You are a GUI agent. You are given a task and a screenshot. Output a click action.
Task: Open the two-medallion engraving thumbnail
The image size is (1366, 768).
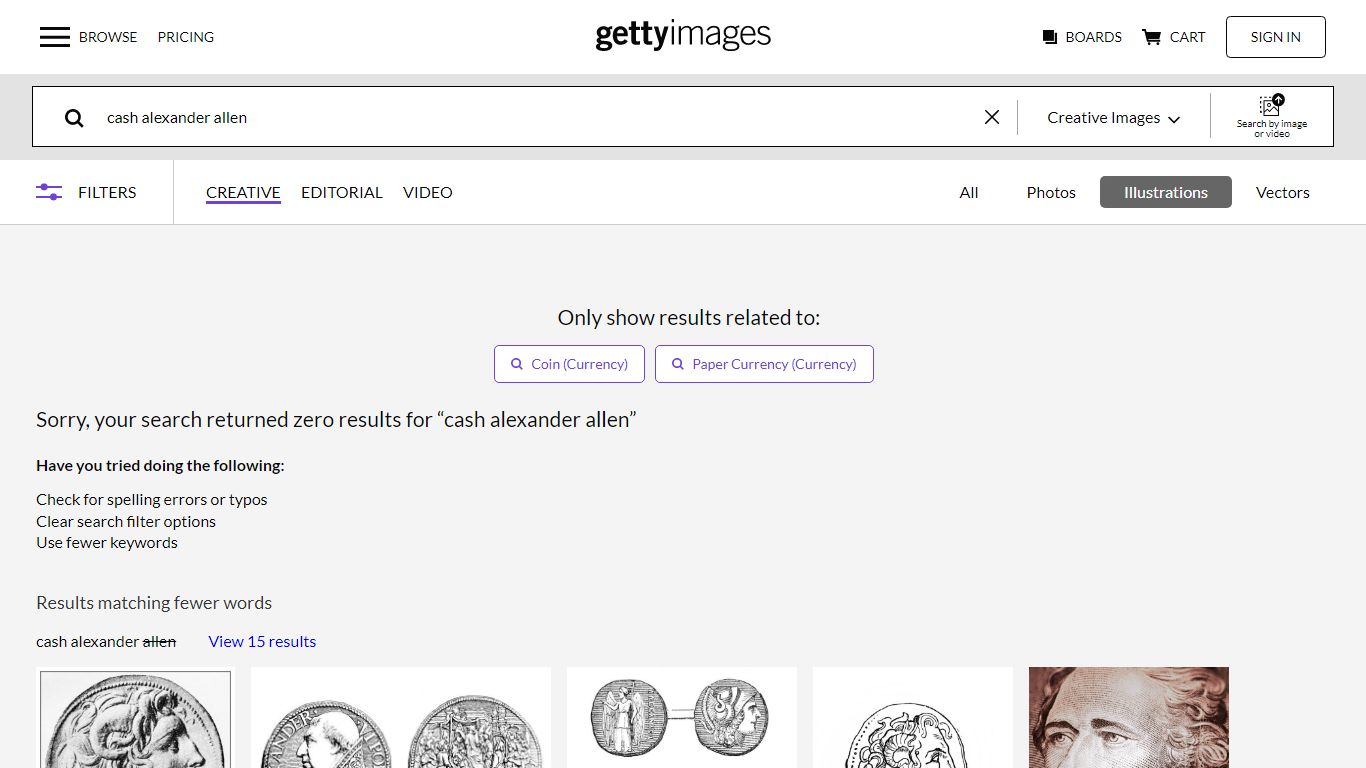pos(401,718)
